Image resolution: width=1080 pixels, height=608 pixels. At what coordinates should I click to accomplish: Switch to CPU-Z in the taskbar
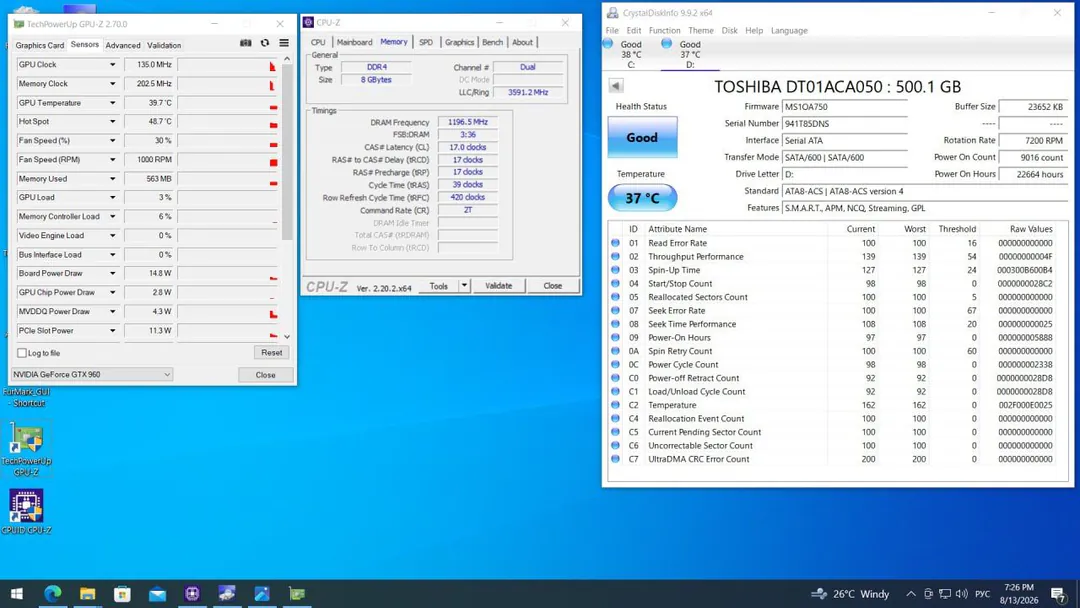click(x=192, y=594)
